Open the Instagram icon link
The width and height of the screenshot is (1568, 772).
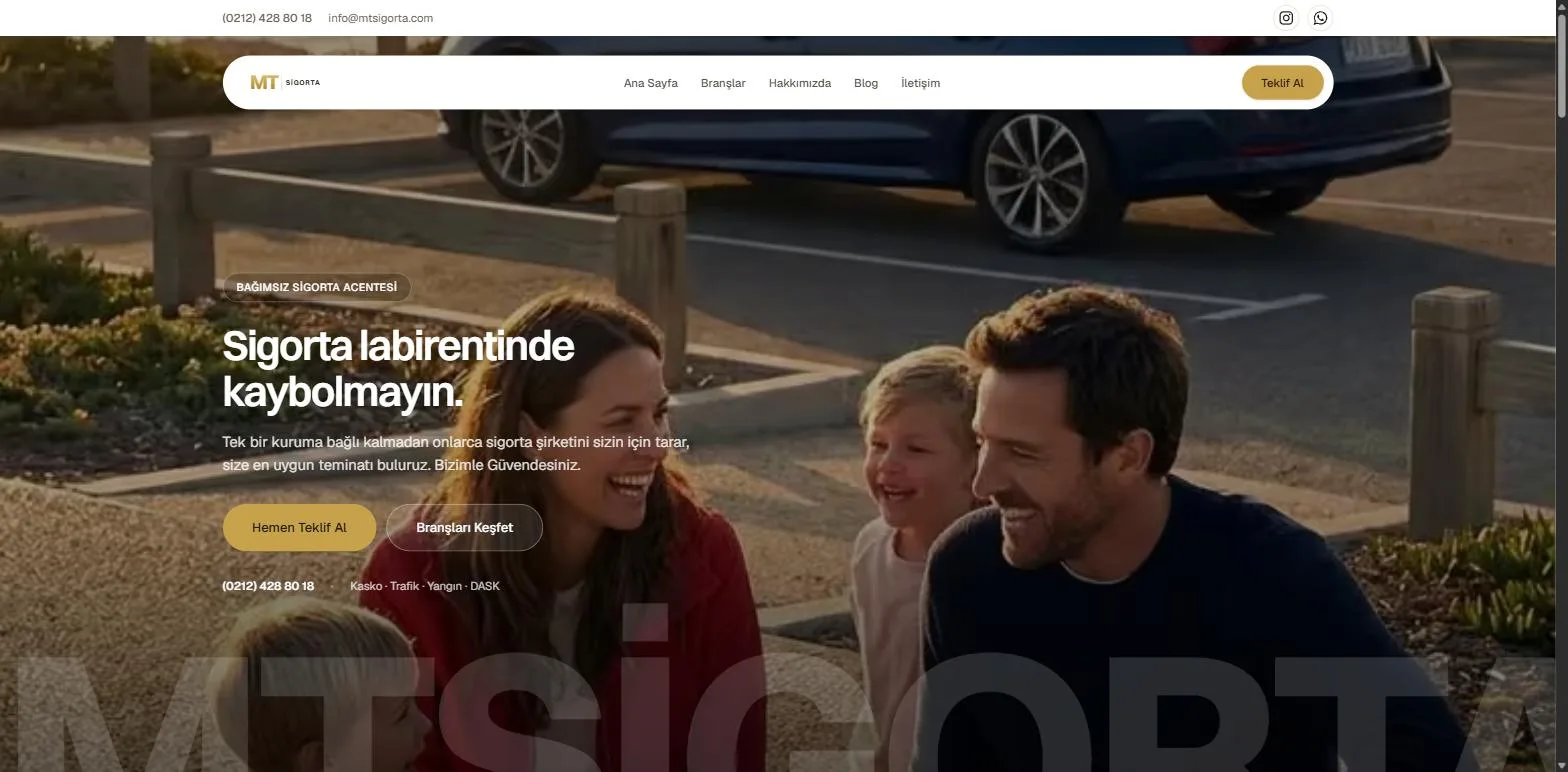[1286, 18]
